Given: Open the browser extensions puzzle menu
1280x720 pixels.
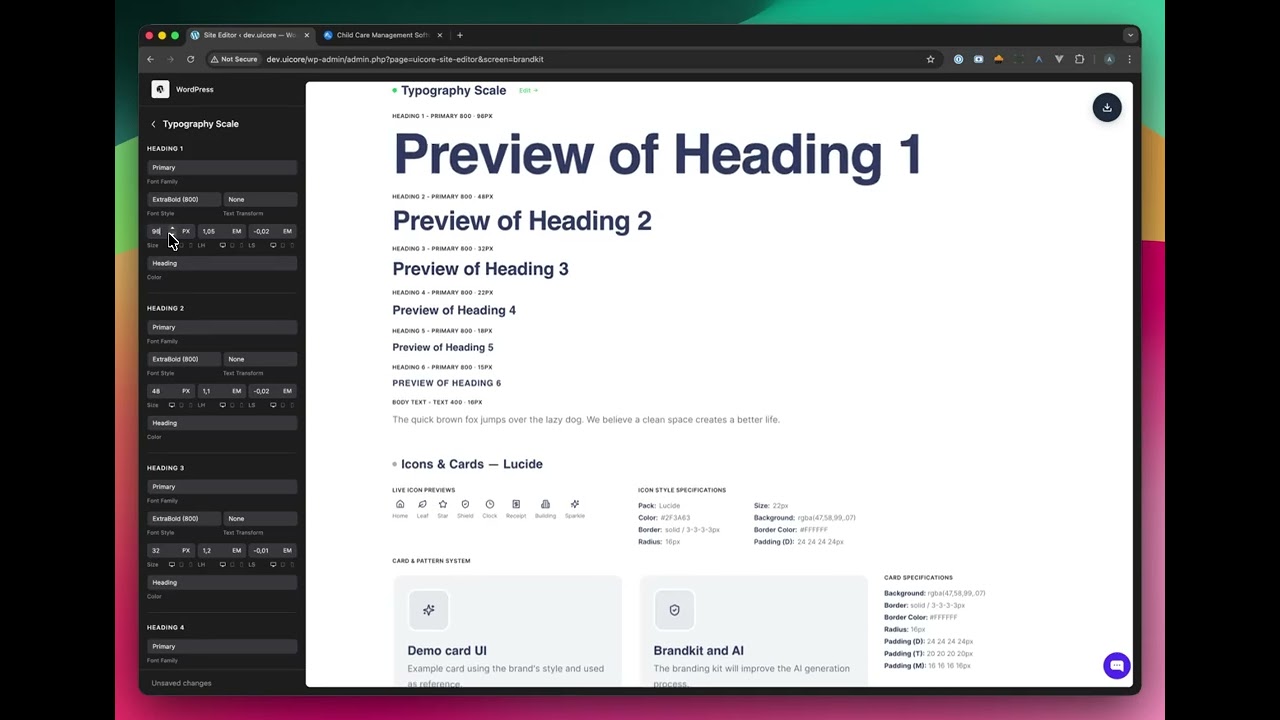Looking at the screenshot, I should [x=1079, y=59].
